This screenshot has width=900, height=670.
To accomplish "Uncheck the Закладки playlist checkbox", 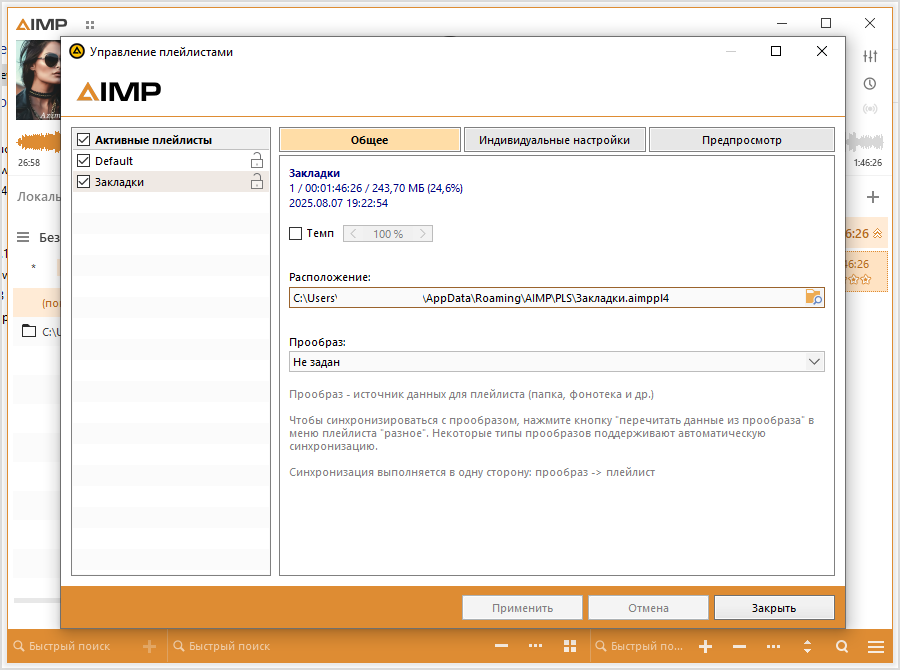I will tap(83, 181).
